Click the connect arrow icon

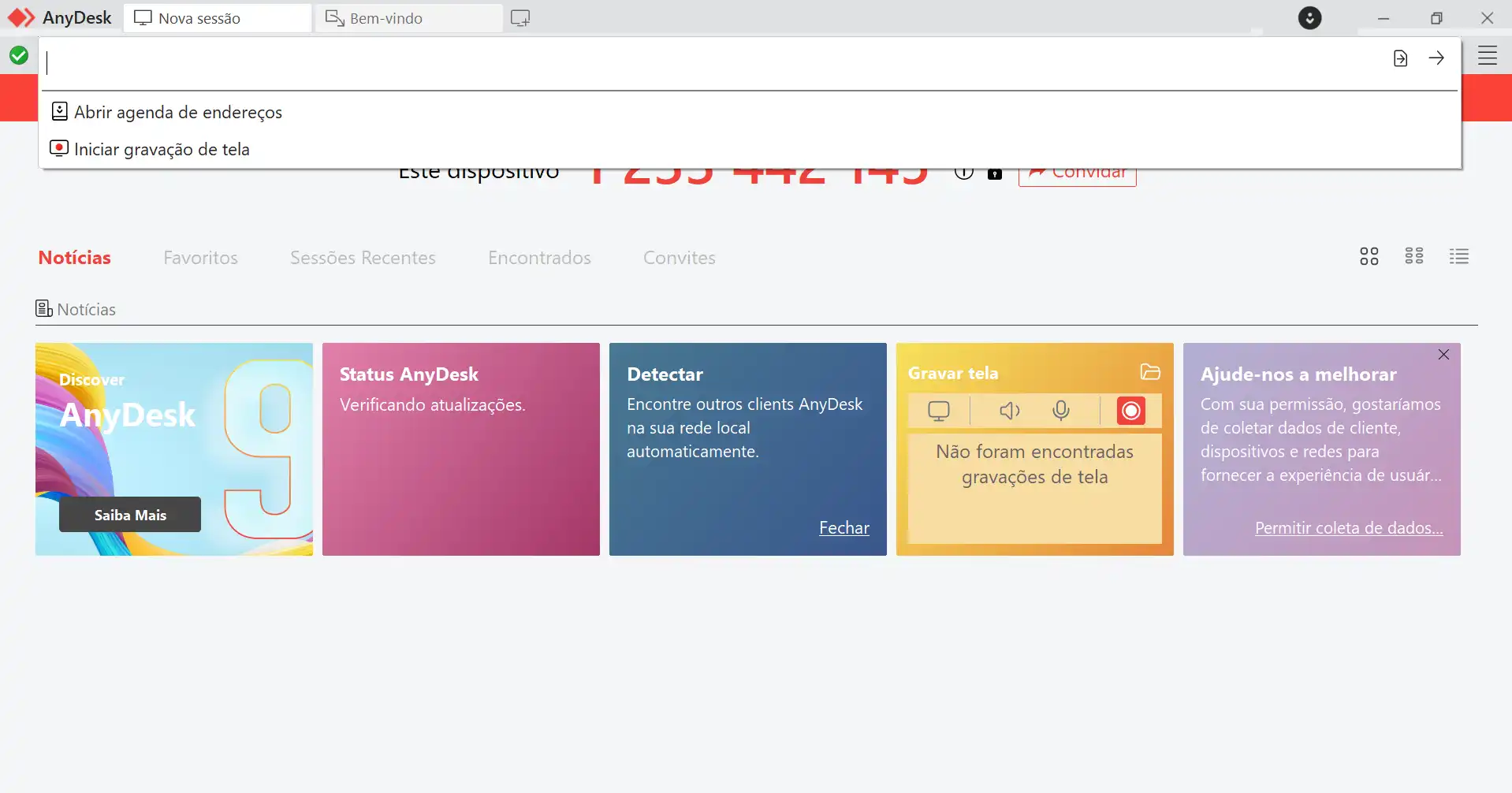[1436, 58]
